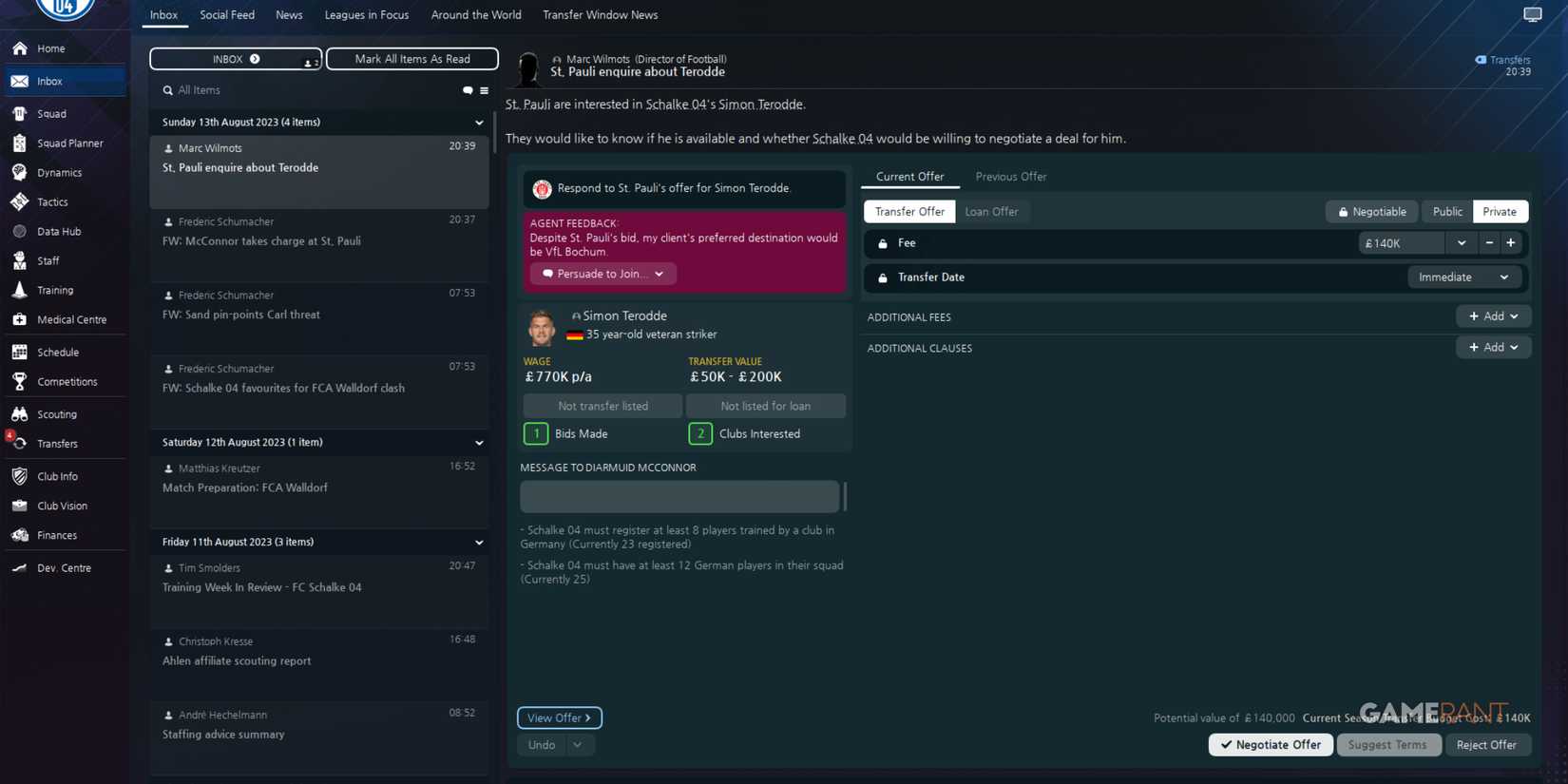Open Persuade to Join dropdown
The height and width of the screenshot is (784, 1568).
click(x=602, y=274)
